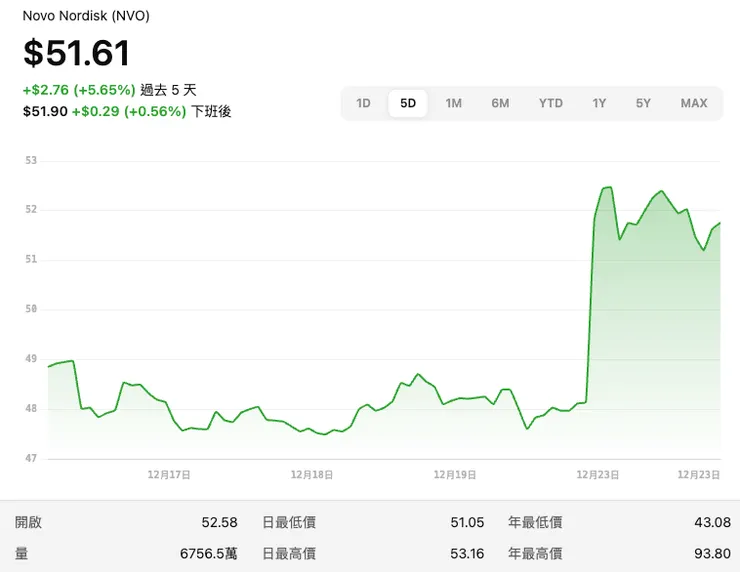Click the steep price jump line segment
Screen dimensions: 740x572
click(x=590, y=309)
